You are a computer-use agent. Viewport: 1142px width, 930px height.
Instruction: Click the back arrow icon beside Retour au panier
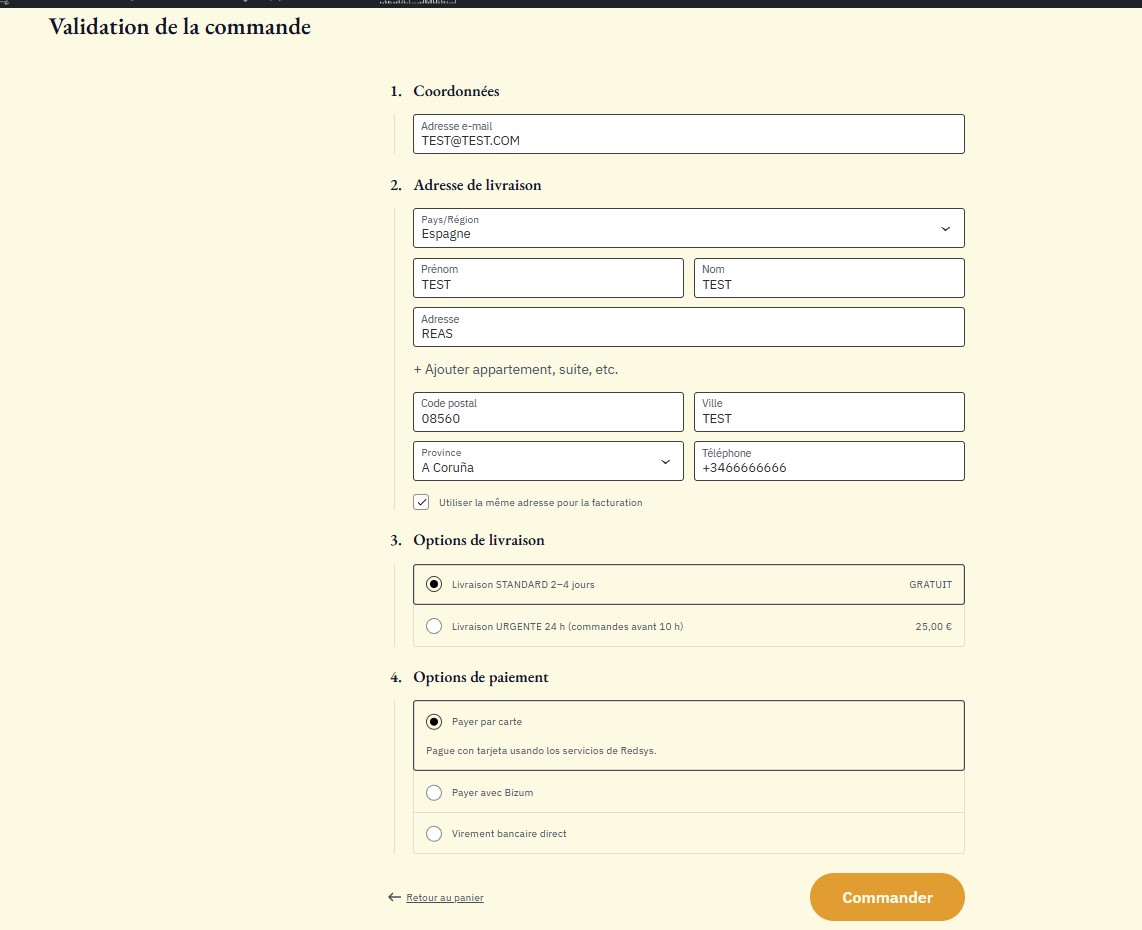(x=394, y=898)
